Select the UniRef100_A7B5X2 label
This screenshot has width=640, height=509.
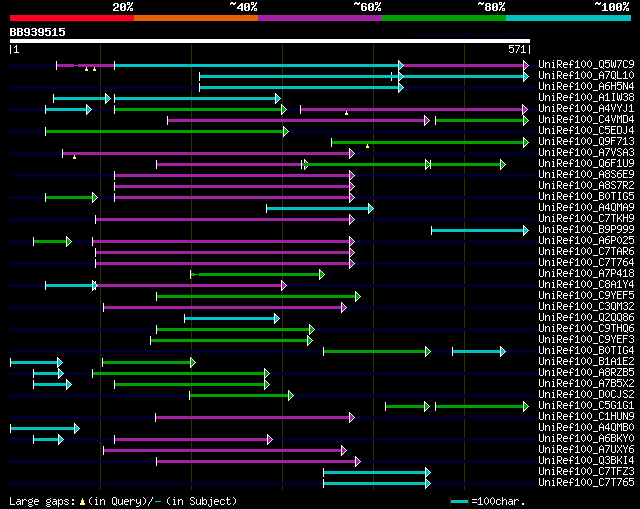click(x=586, y=384)
